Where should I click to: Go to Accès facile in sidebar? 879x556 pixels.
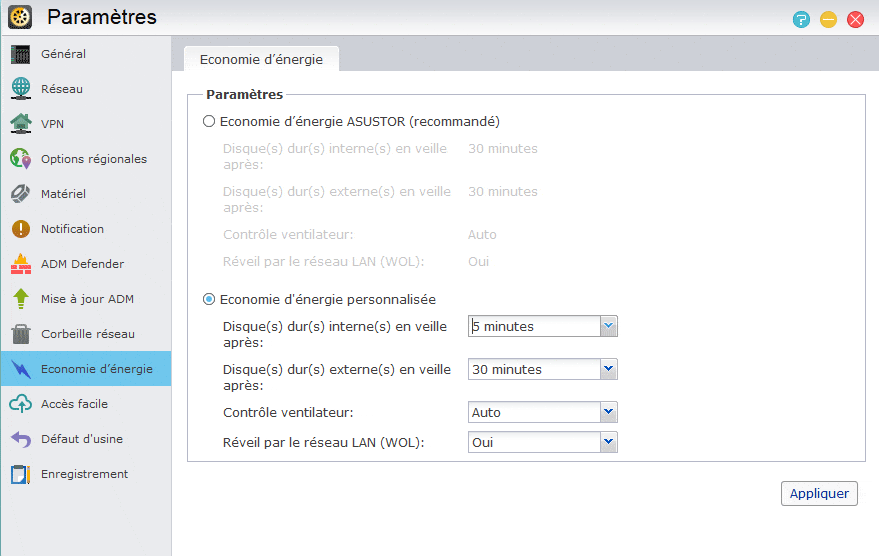tap(86, 404)
